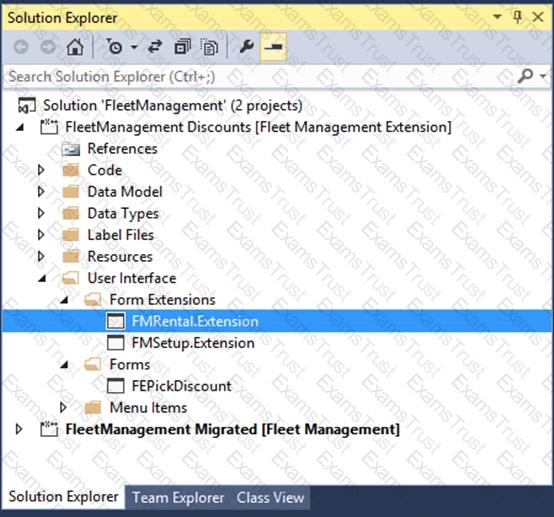Toggle the Show All Files icon

pos(210,47)
